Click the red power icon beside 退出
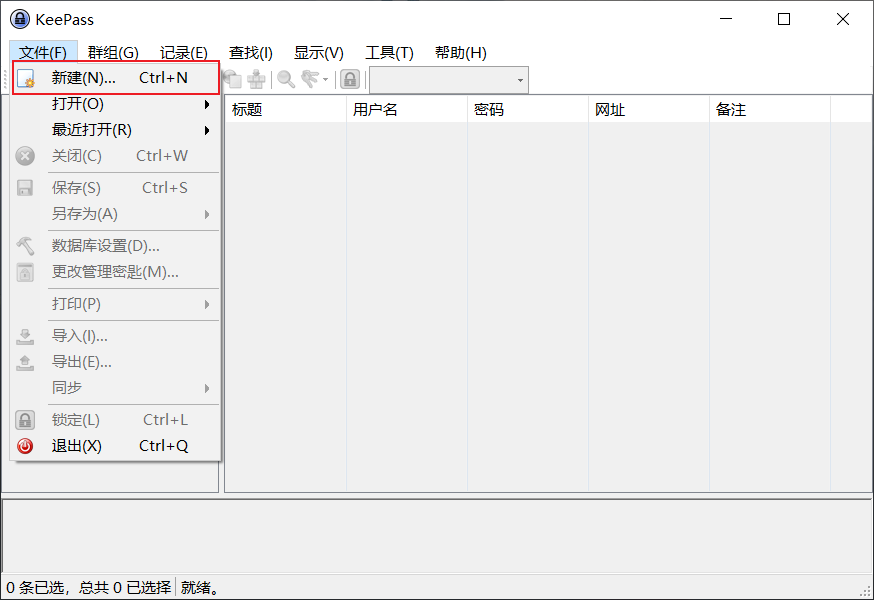 coord(26,446)
